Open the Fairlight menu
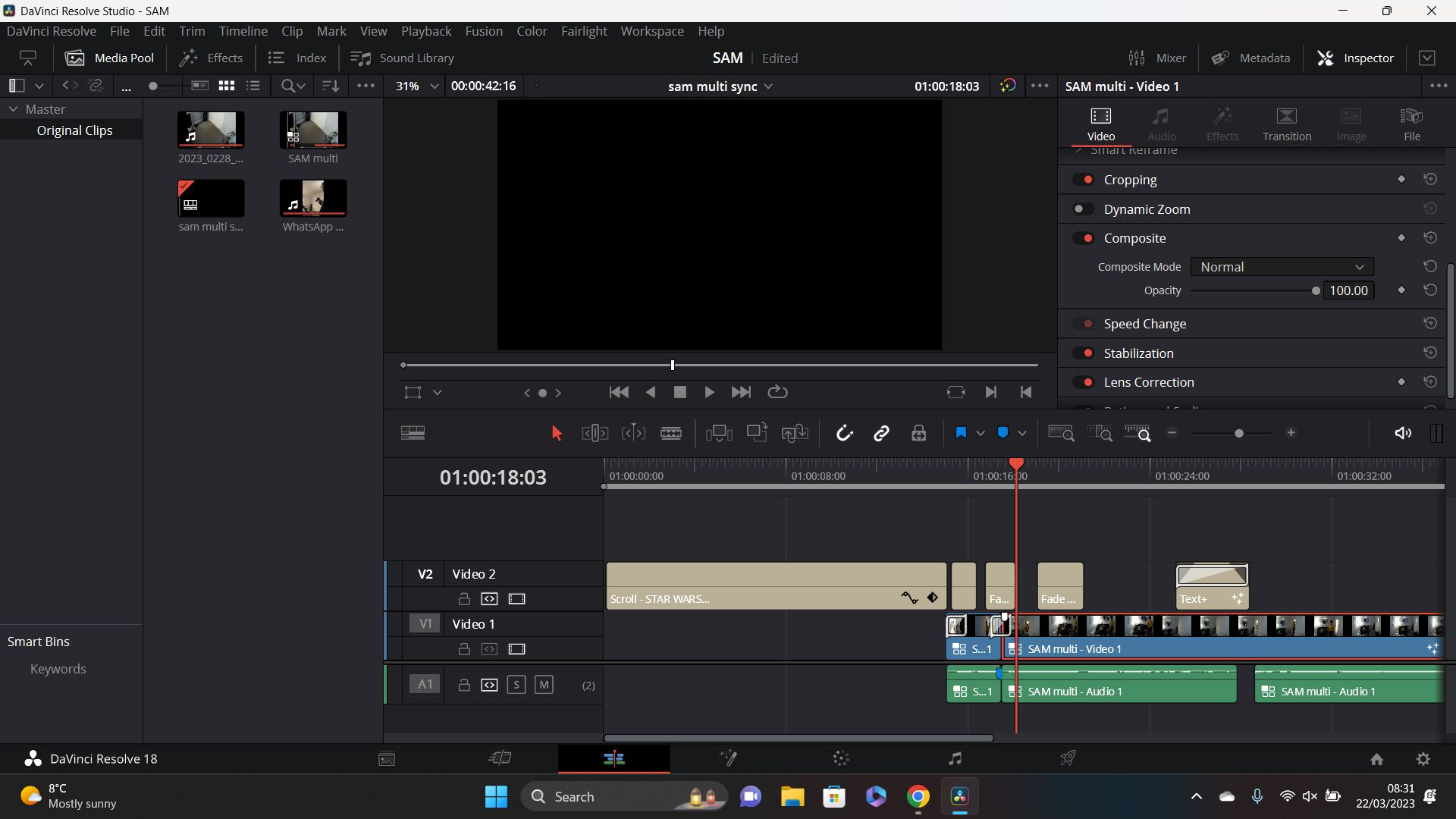The image size is (1456, 819). pyautogui.click(x=584, y=31)
